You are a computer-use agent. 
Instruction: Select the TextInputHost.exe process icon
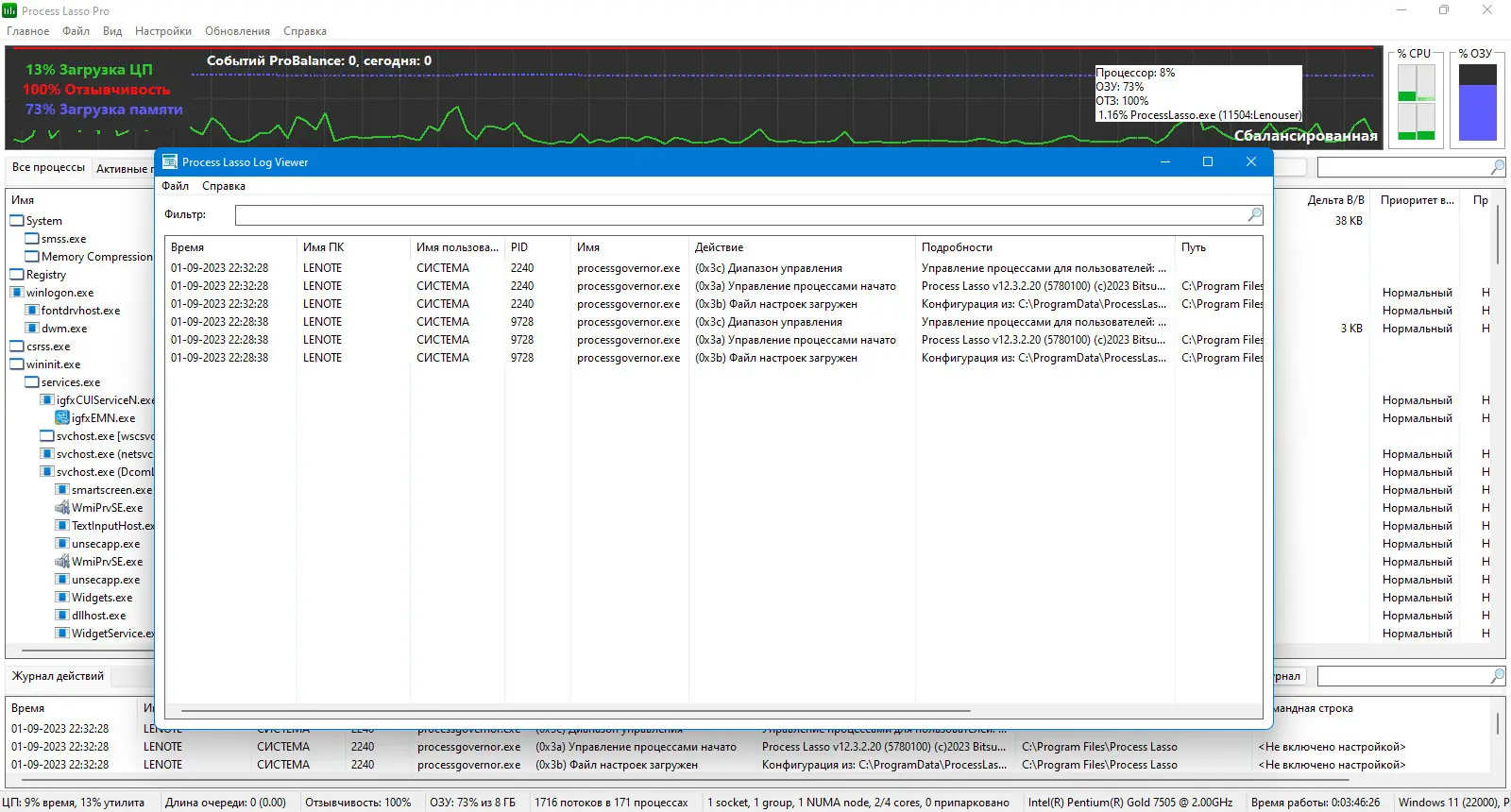(62, 526)
